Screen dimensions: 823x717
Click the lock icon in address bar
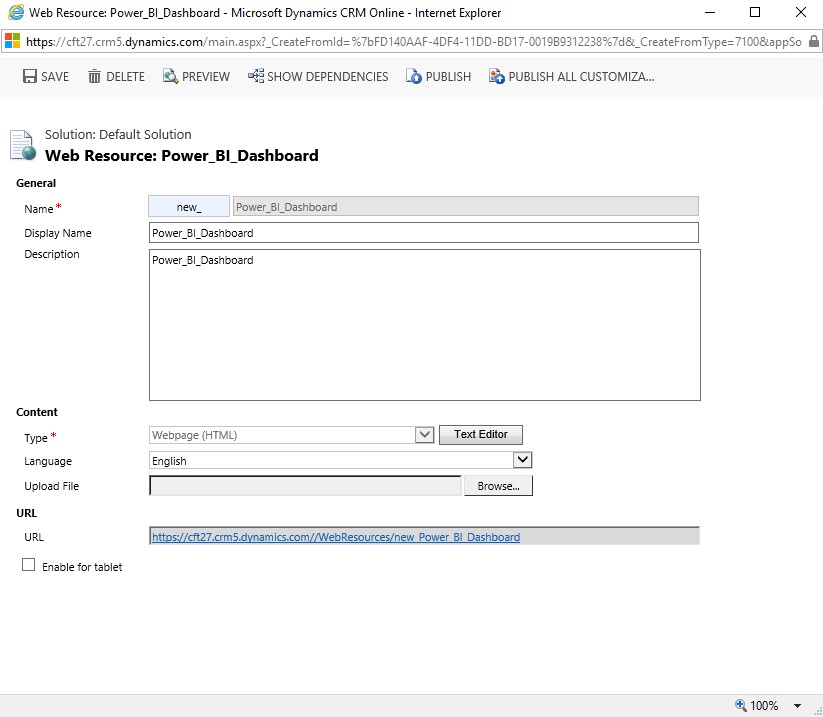(813, 43)
